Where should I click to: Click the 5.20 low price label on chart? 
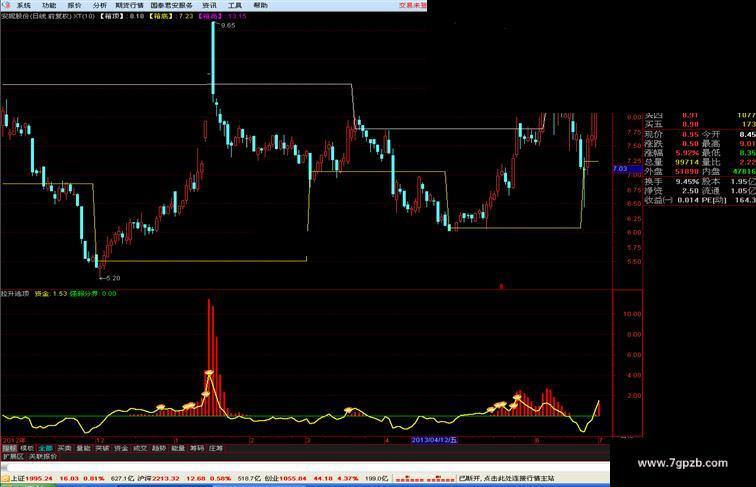pyautogui.click(x=113, y=278)
